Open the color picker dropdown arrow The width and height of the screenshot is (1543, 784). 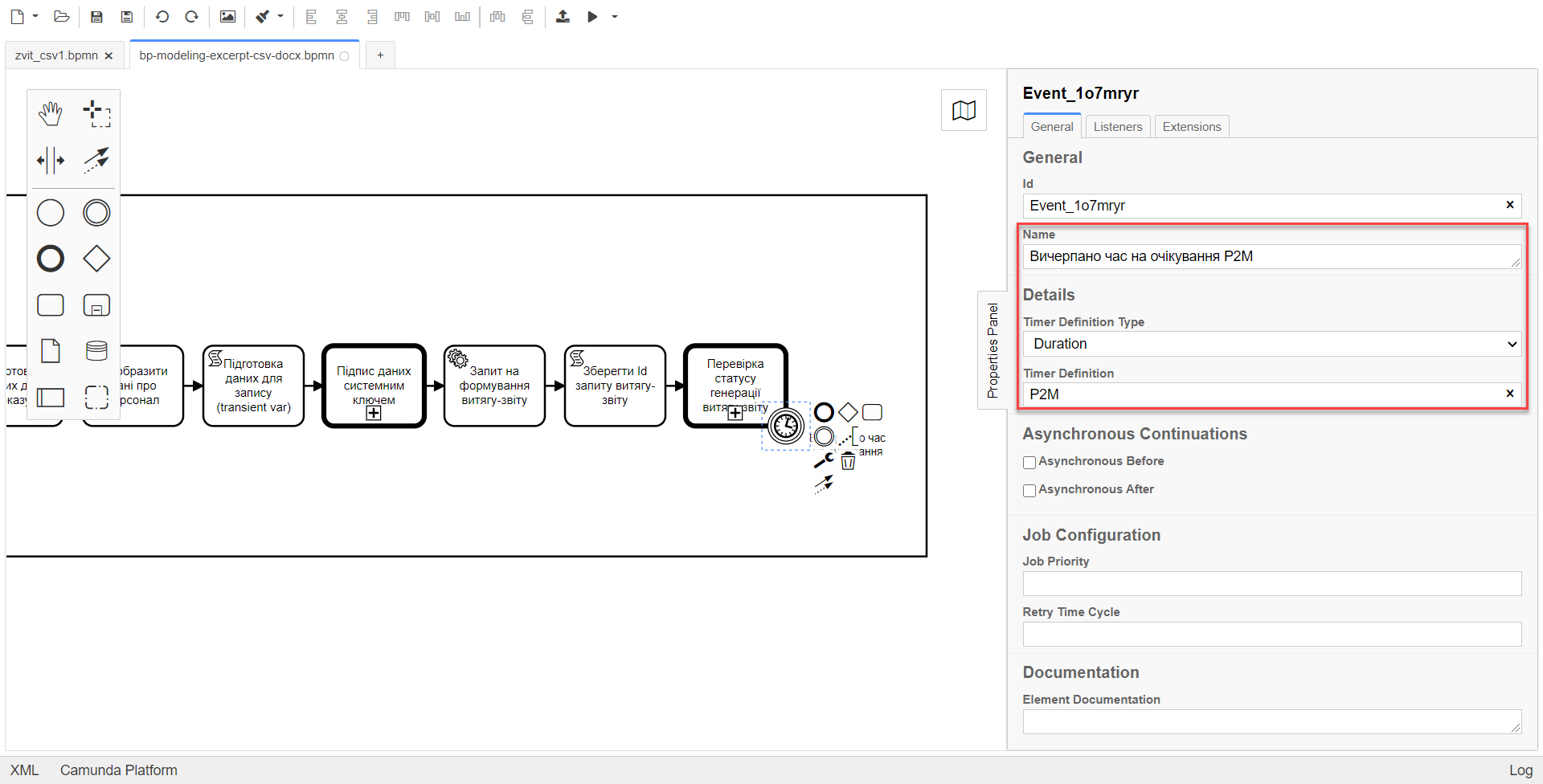pos(280,16)
